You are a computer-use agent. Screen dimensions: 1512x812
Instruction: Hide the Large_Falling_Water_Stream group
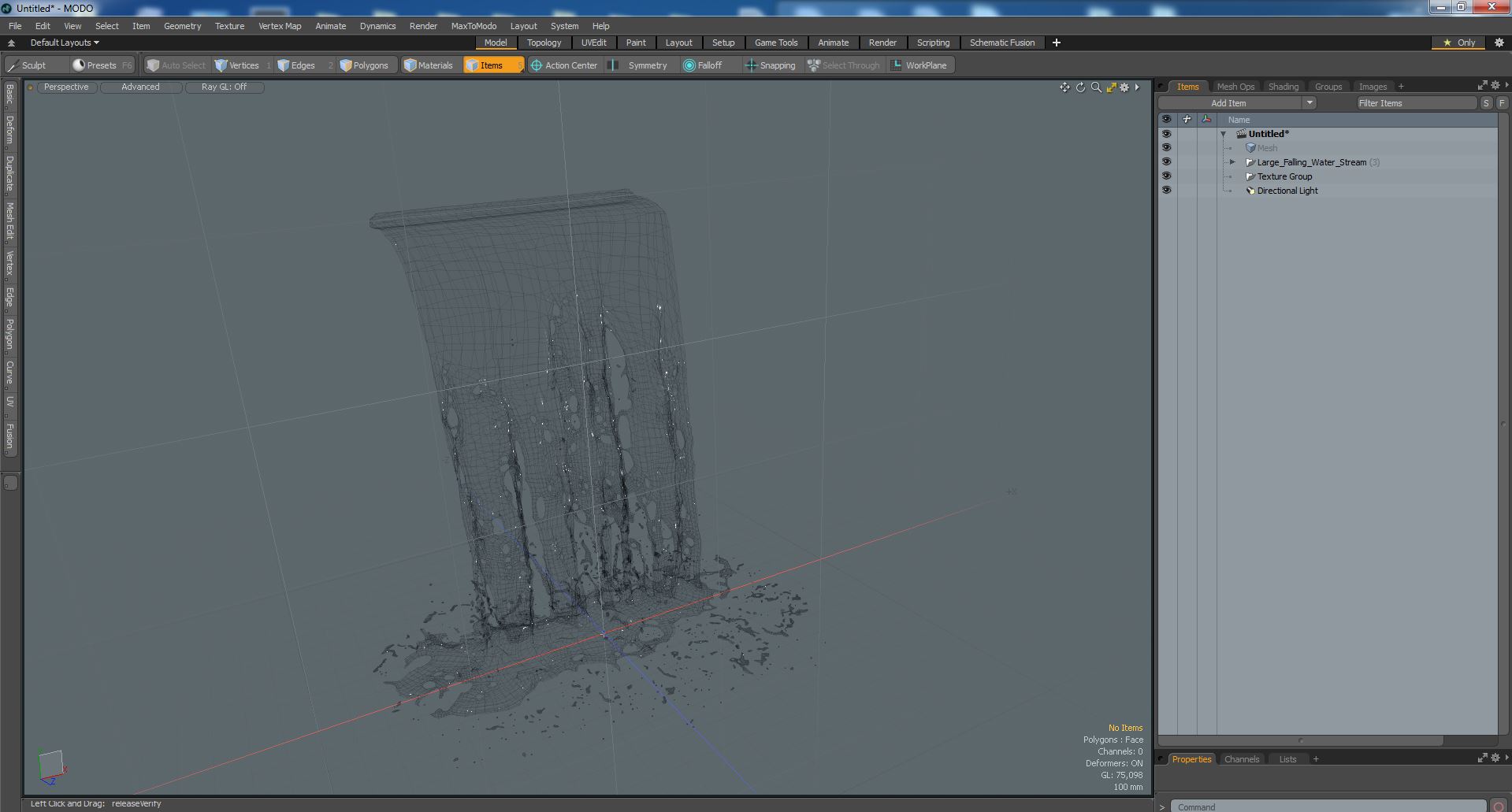pyautogui.click(x=1166, y=162)
